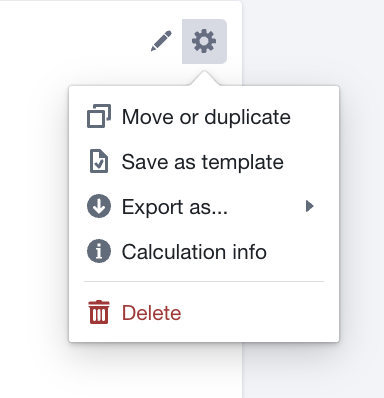Click the circular info icon

tap(99, 251)
